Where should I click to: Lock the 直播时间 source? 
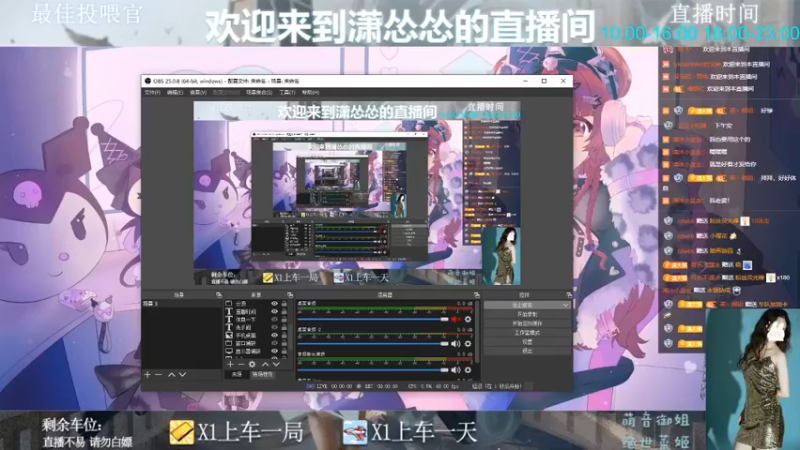284,311
